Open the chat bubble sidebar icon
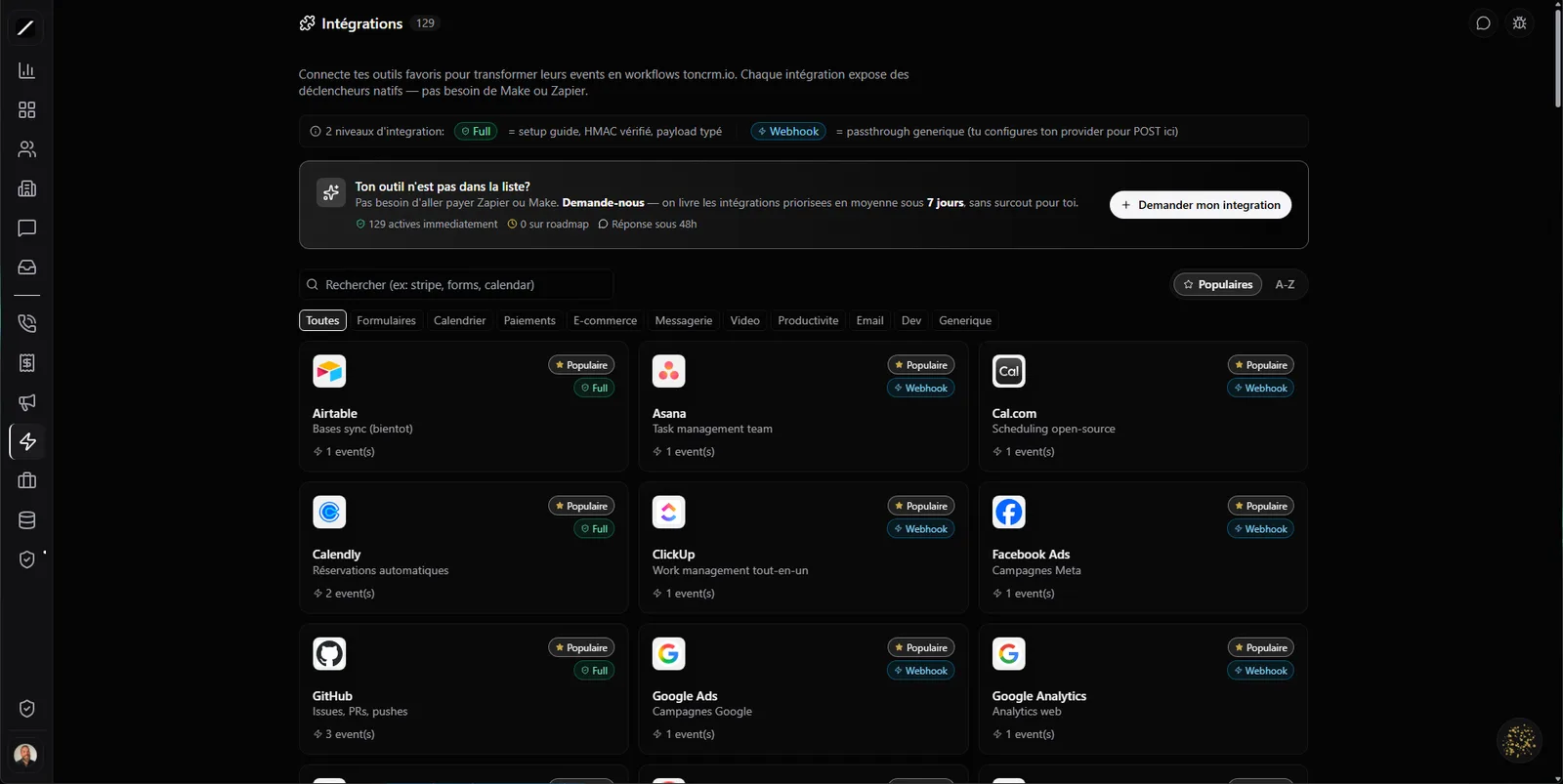Image resolution: width=1563 pixels, height=784 pixels. [26, 227]
